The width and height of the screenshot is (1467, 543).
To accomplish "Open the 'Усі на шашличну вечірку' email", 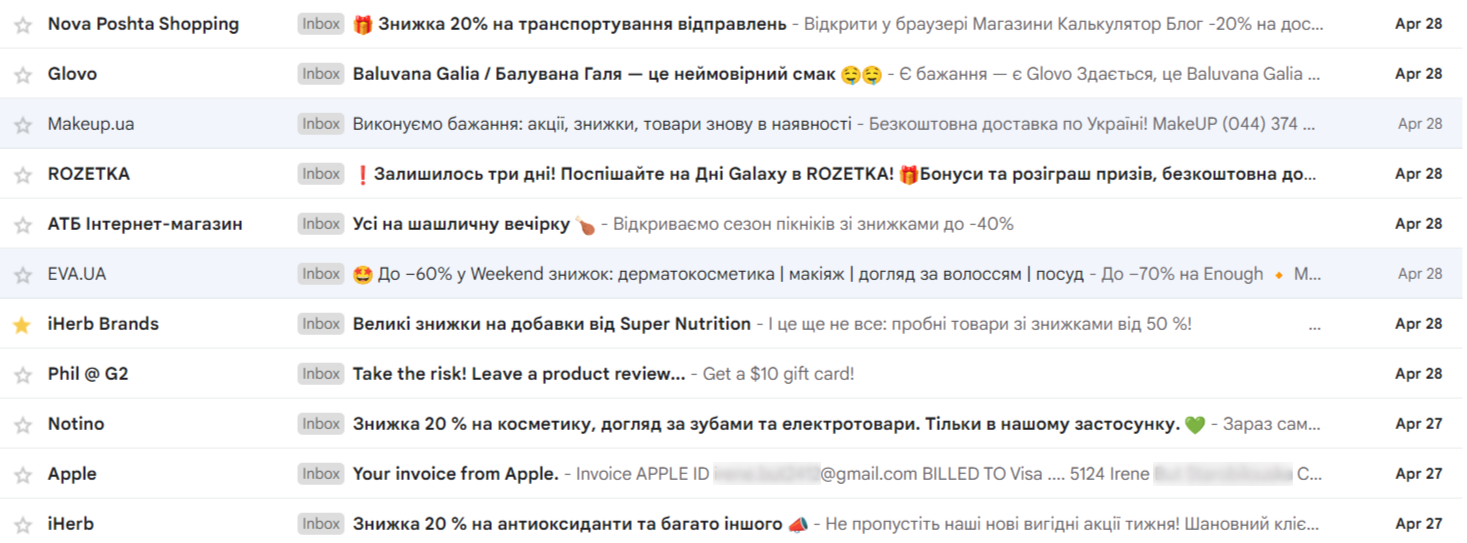I will [461, 224].
